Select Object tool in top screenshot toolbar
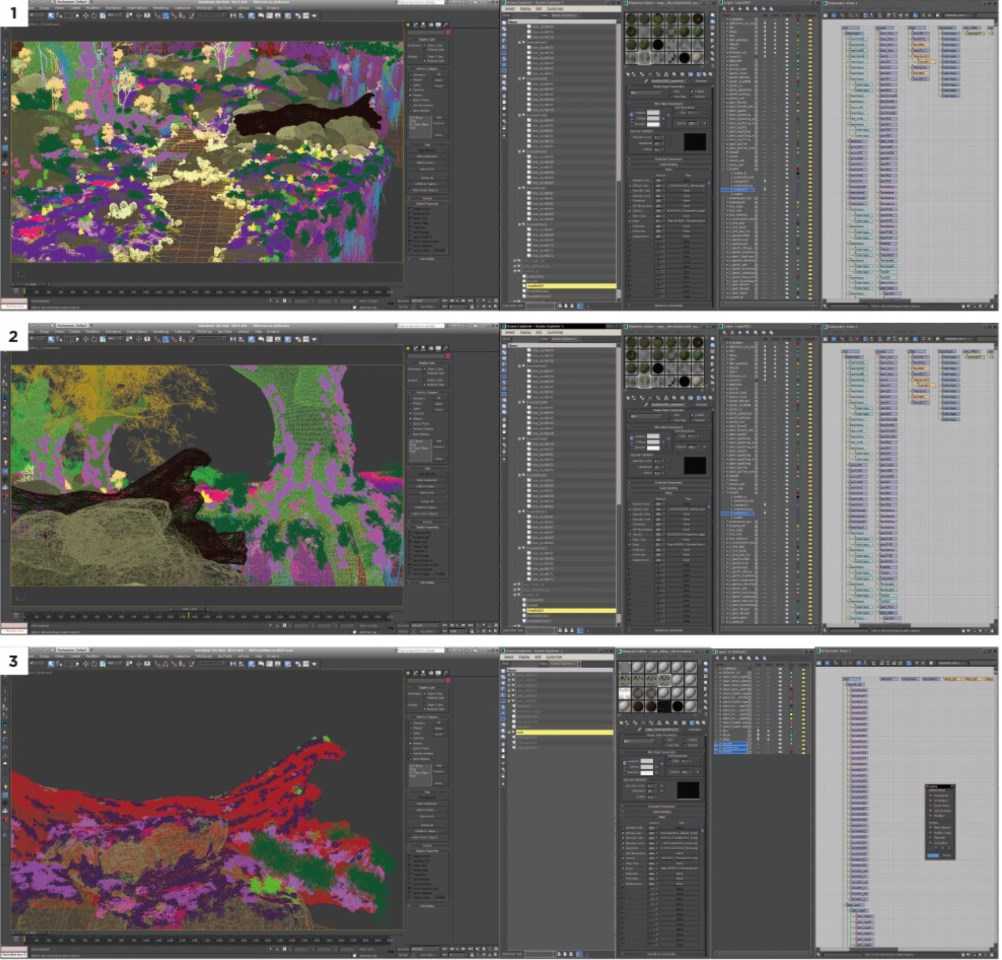 point(51,15)
